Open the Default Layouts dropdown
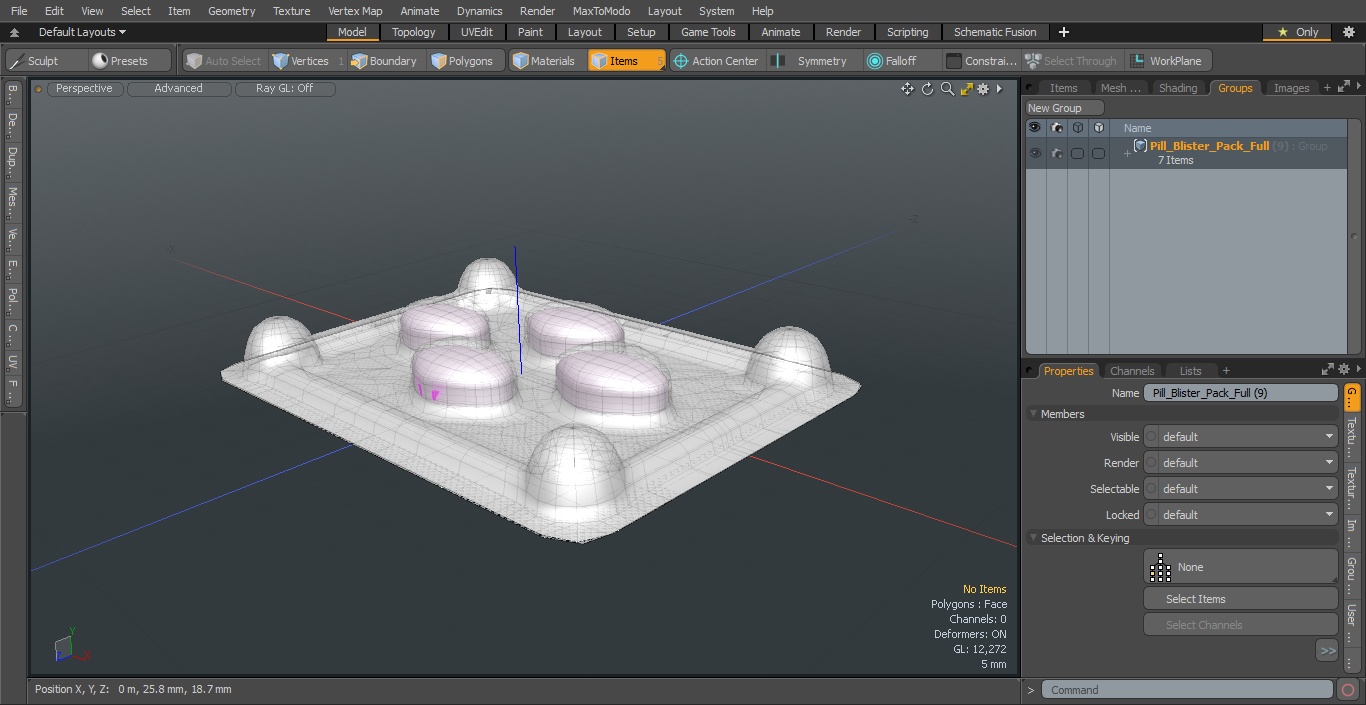This screenshot has height=705, width=1366. click(82, 32)
